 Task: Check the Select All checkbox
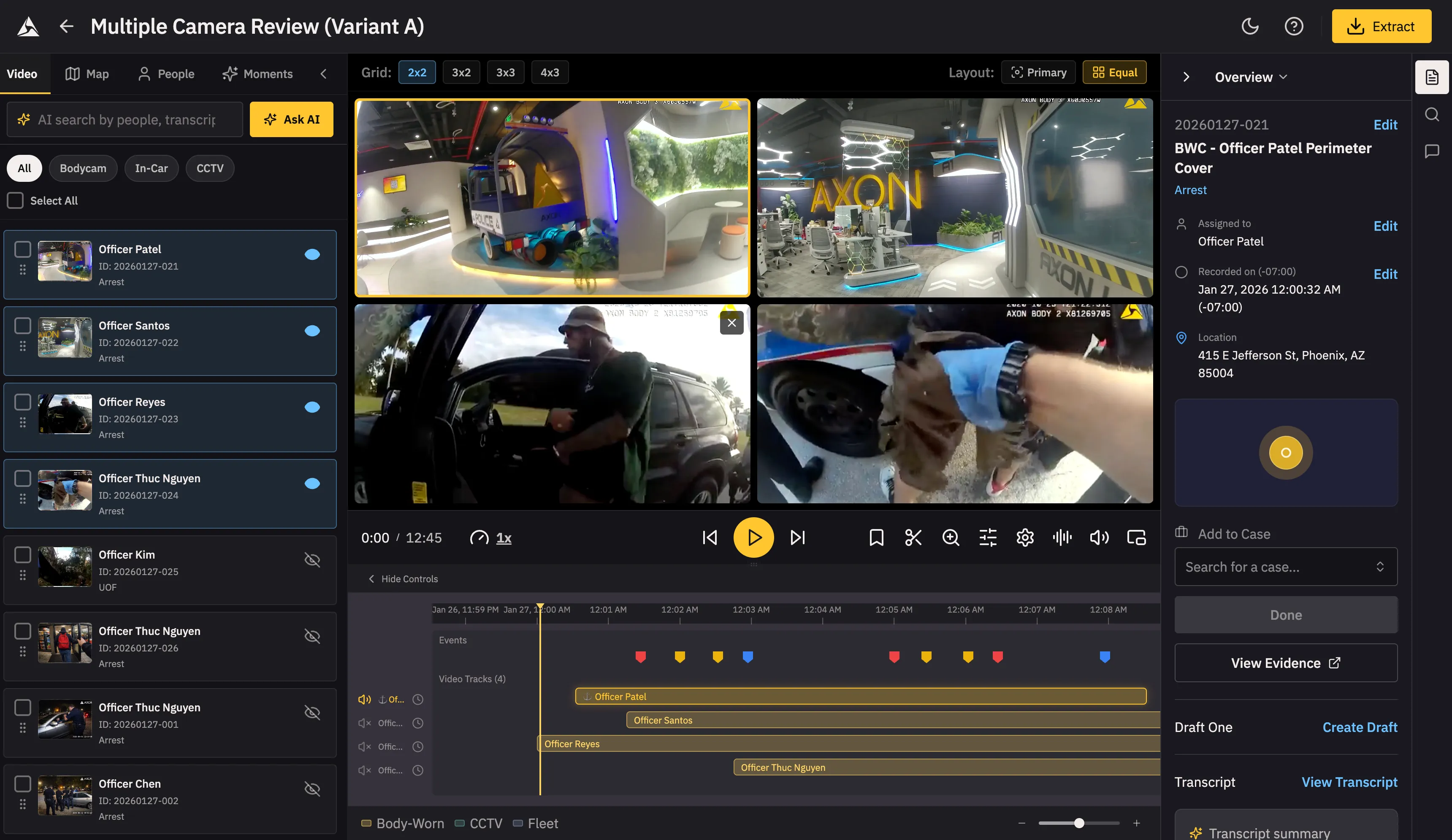tap(16, 200)
